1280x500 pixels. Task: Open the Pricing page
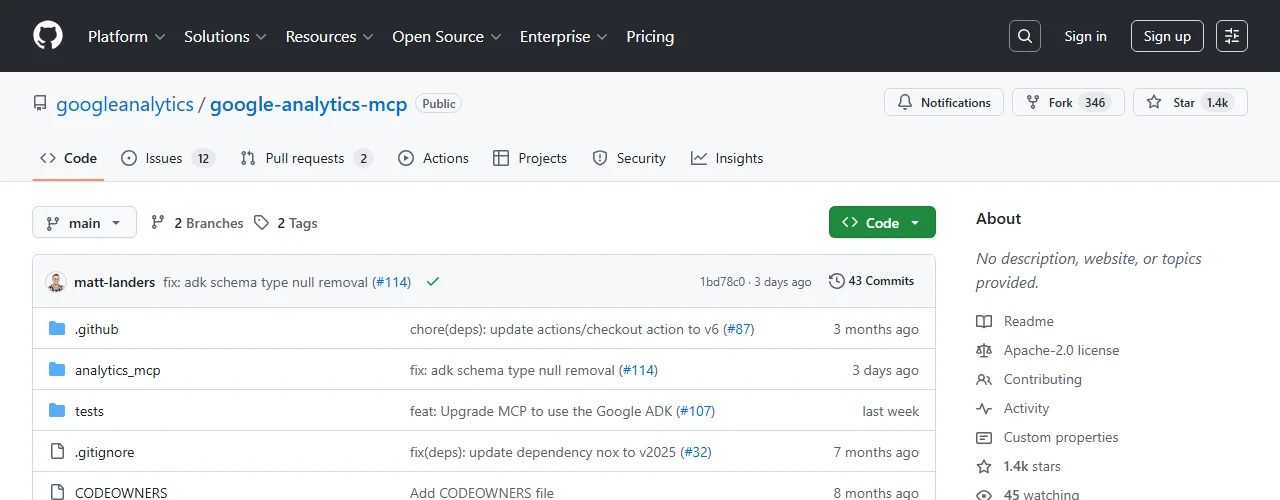[650, 36]
